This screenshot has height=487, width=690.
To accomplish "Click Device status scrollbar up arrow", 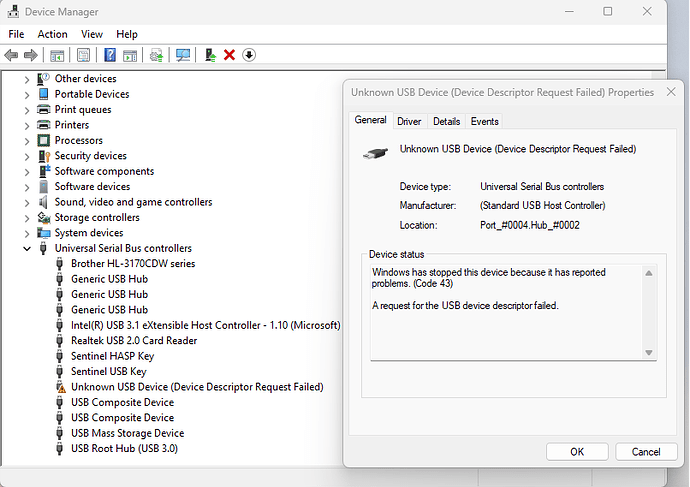I will pos(649,273).
